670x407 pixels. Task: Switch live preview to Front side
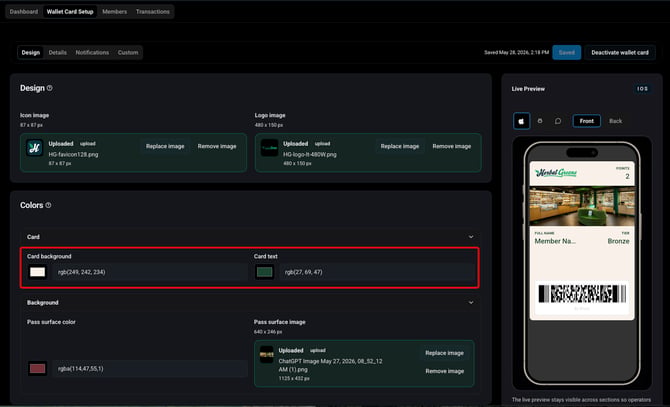(x=586, y=121)
